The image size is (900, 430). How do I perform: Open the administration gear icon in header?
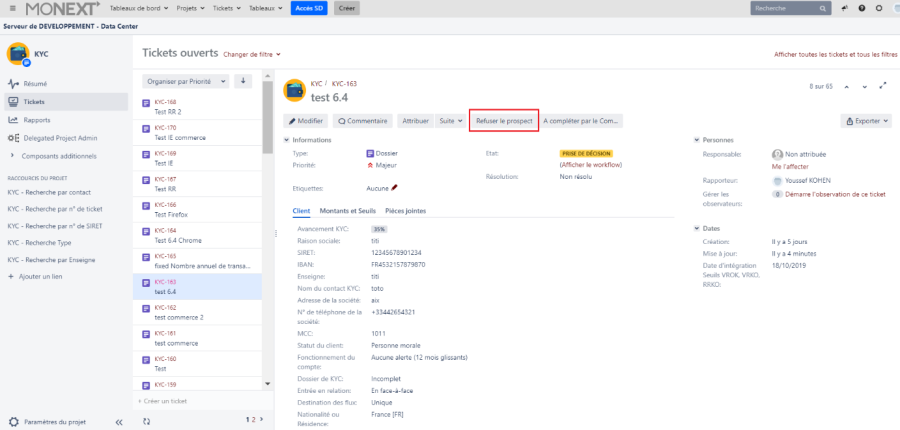pos(877,8)
